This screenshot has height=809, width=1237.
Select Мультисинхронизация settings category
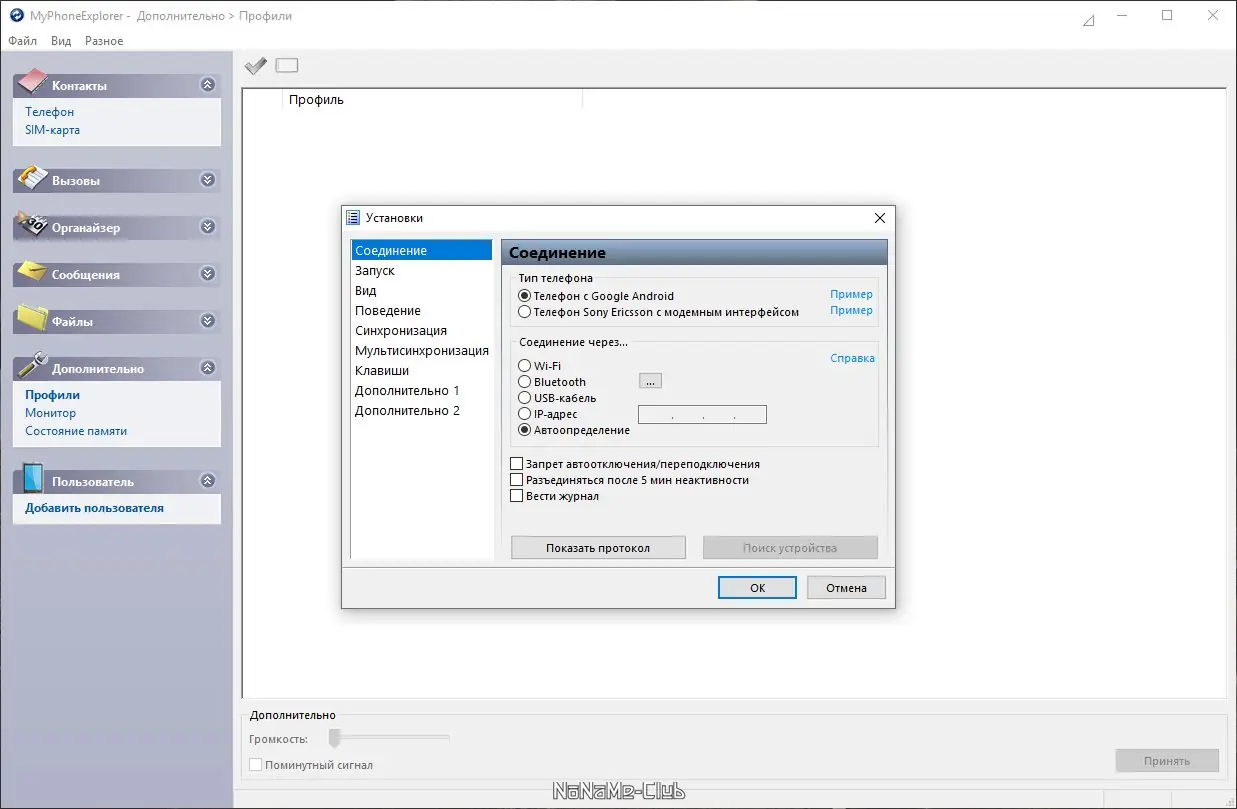tap(421, 350)
